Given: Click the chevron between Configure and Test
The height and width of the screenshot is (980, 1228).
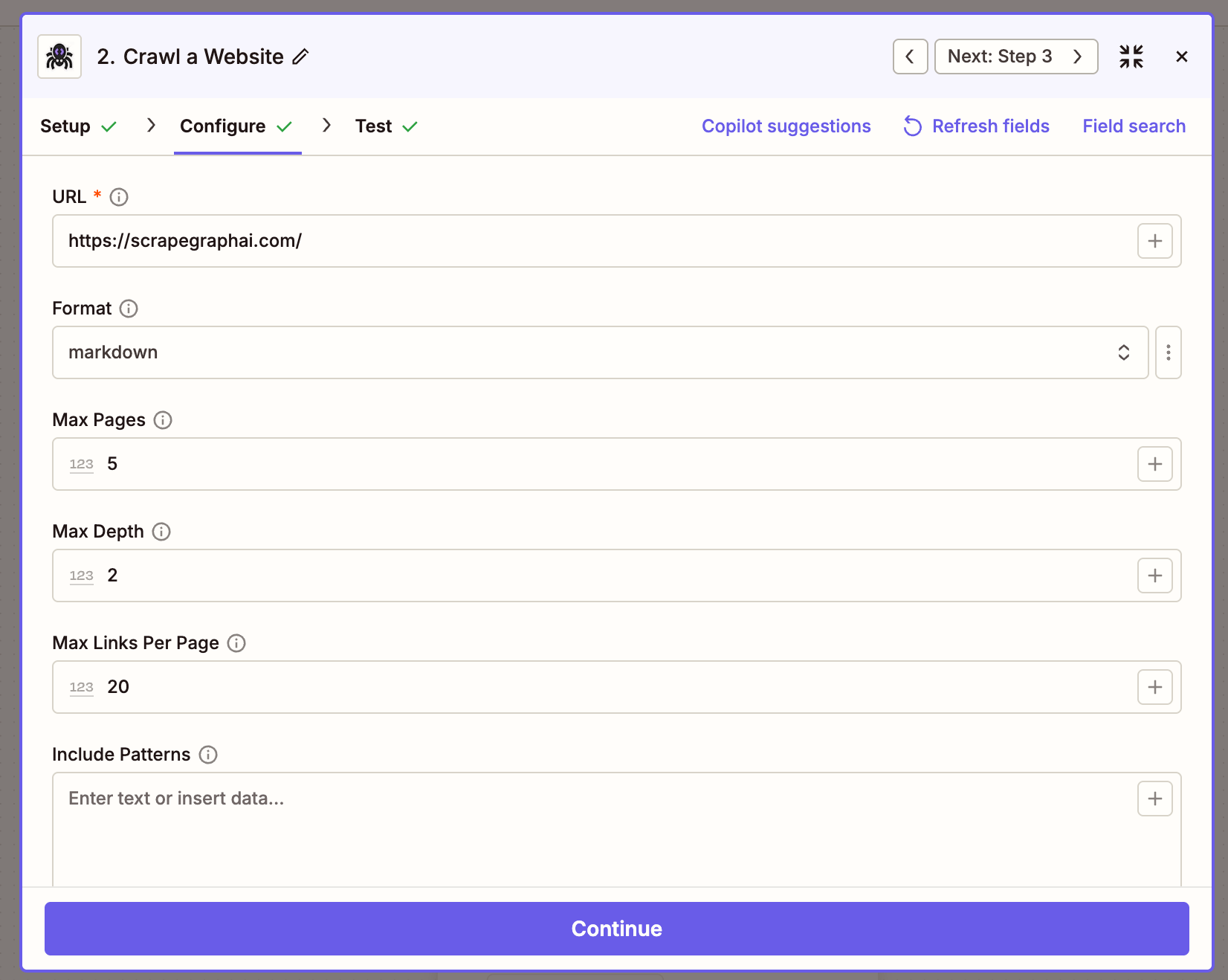Looking at the screenshot, I should 326,125.
